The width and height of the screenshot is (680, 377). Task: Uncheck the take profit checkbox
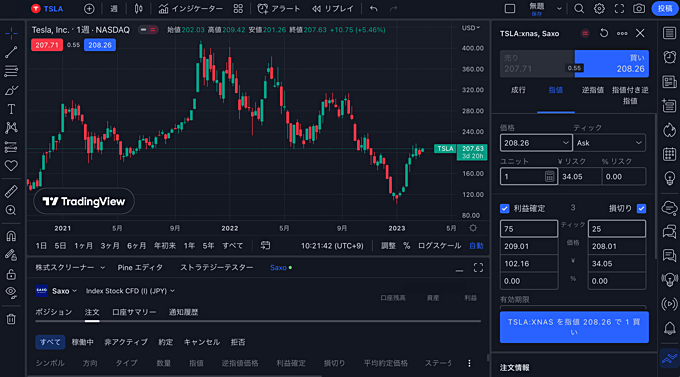(x=504, y=209)
